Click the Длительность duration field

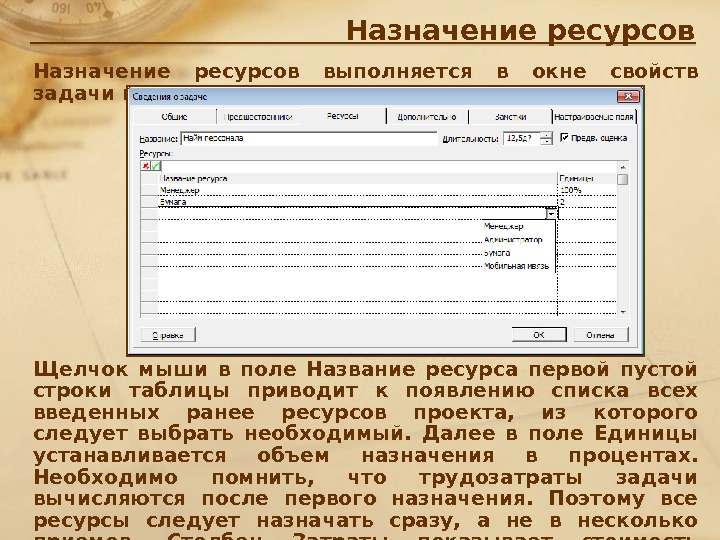522,138
